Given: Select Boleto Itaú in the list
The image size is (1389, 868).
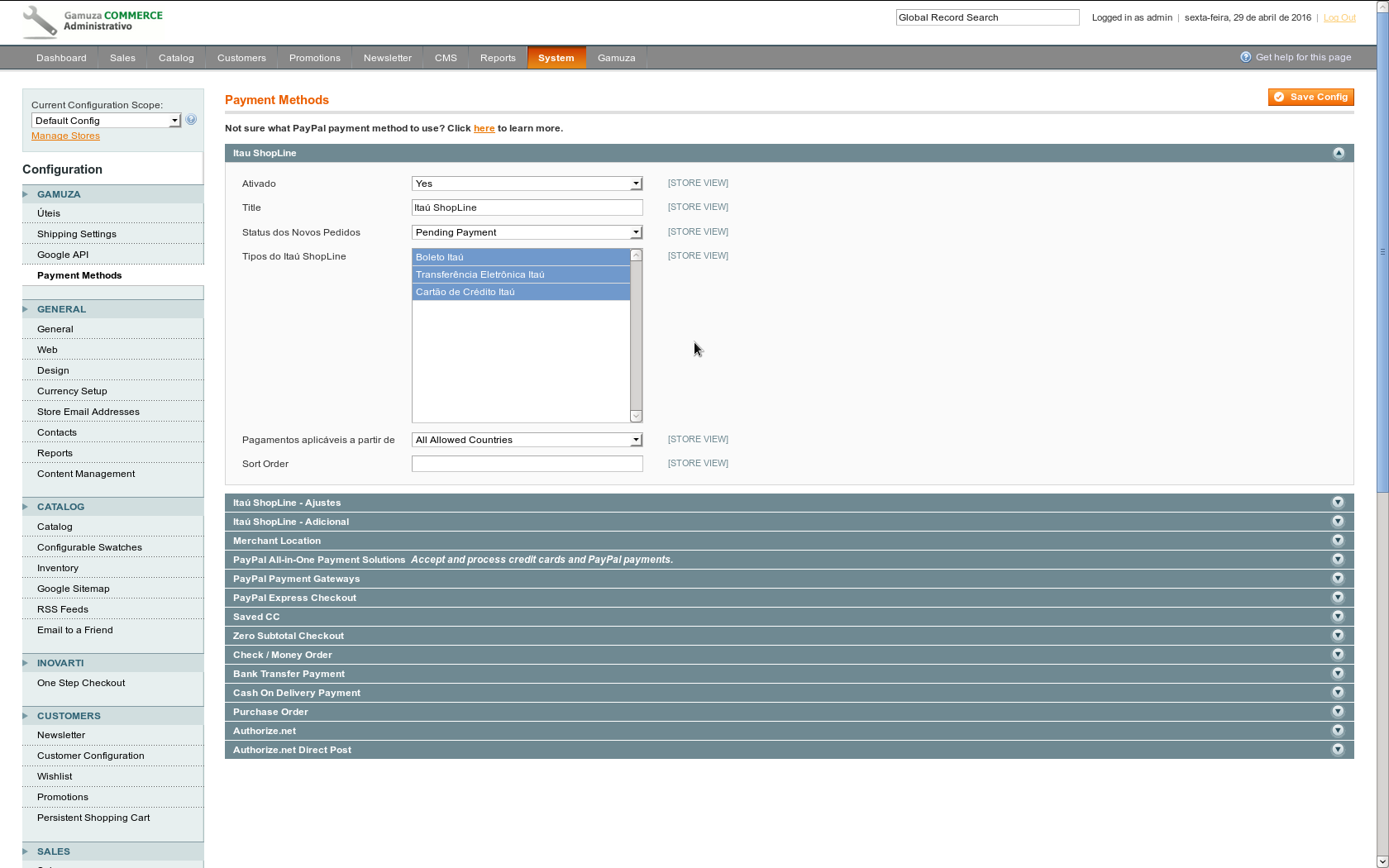Looking at the screenshot, I should click(521, 257).
